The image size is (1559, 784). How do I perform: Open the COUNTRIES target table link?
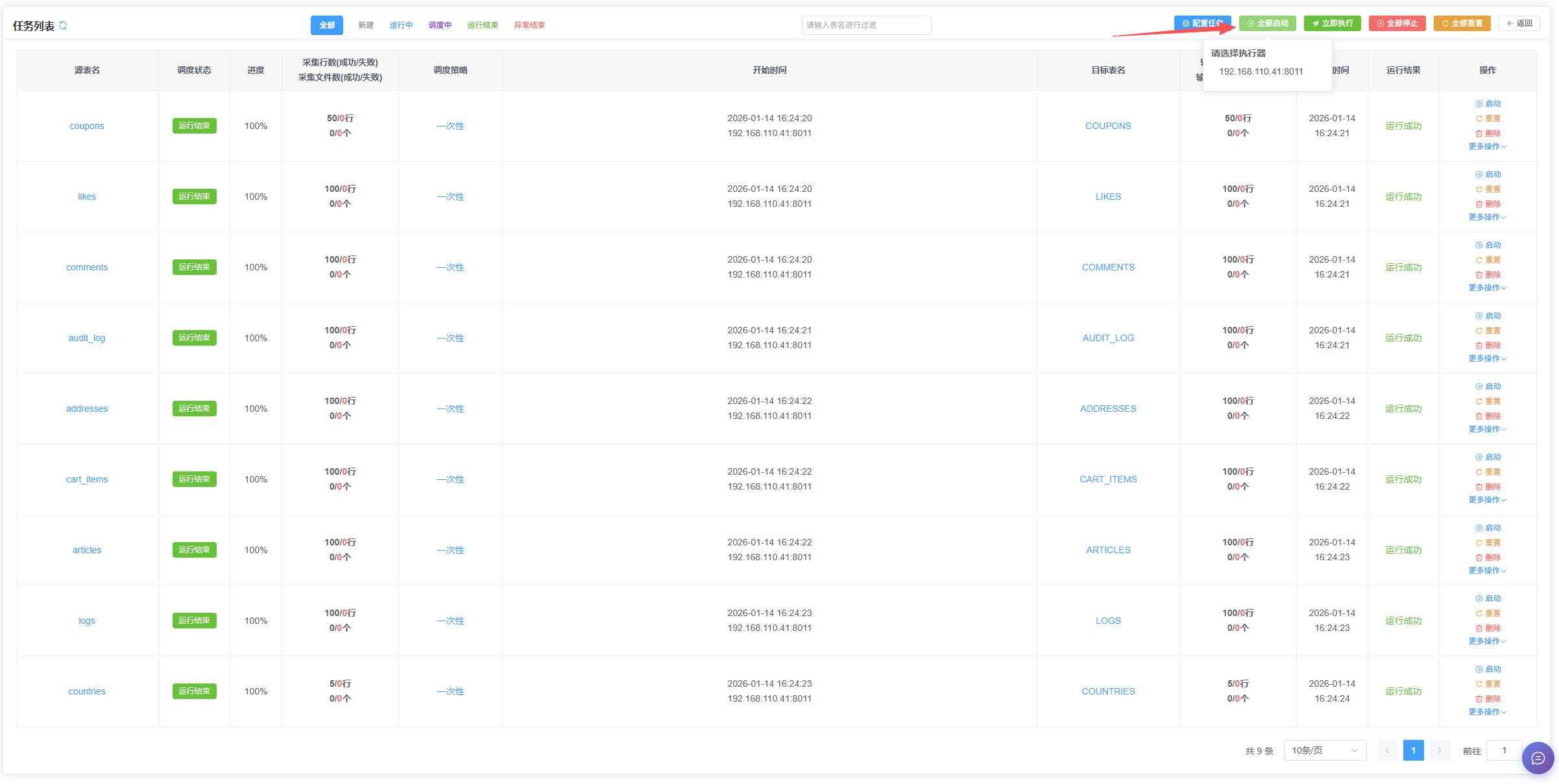tap(1108, 691)
